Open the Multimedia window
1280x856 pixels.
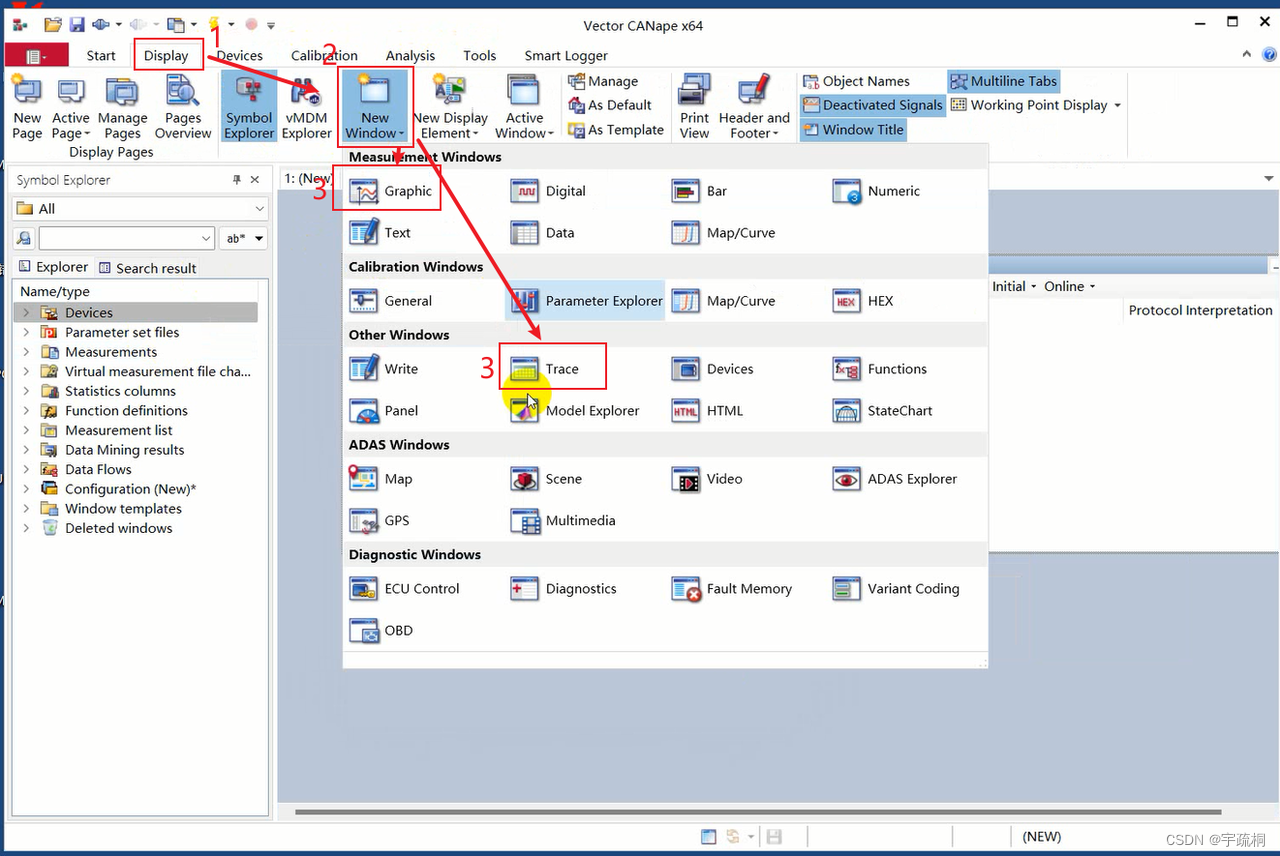(x=563, y=521)
